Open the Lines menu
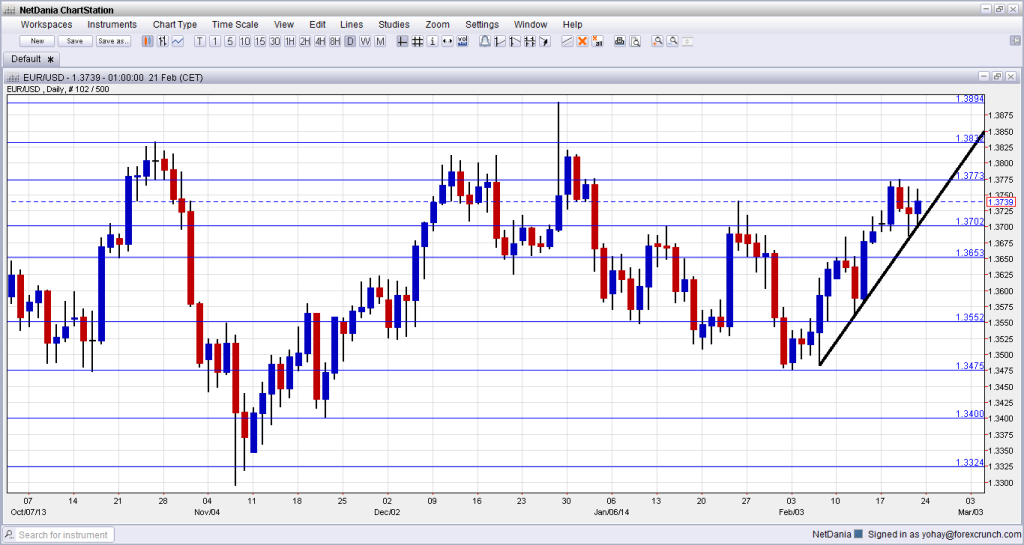This screenshot has height=545, width=1024. pos(351,24)
